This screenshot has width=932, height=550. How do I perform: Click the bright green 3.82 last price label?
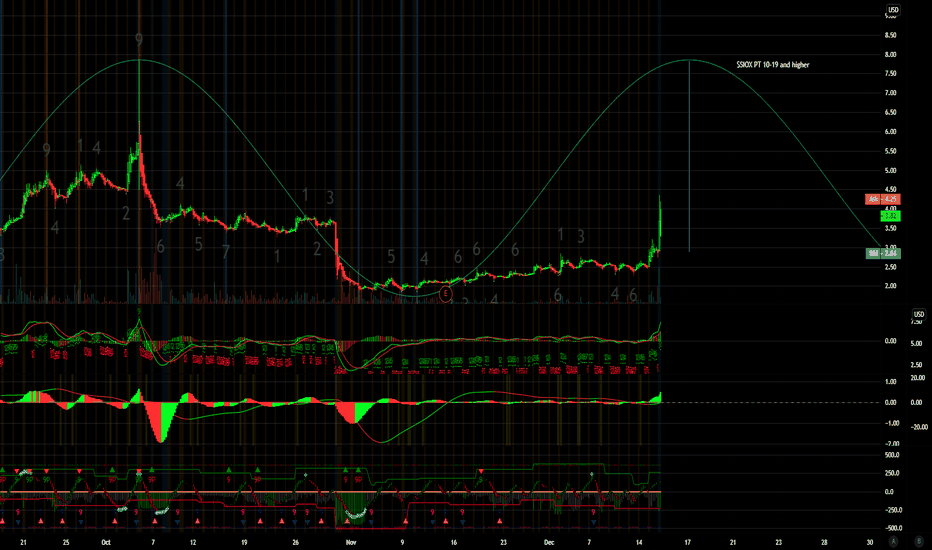890,216
